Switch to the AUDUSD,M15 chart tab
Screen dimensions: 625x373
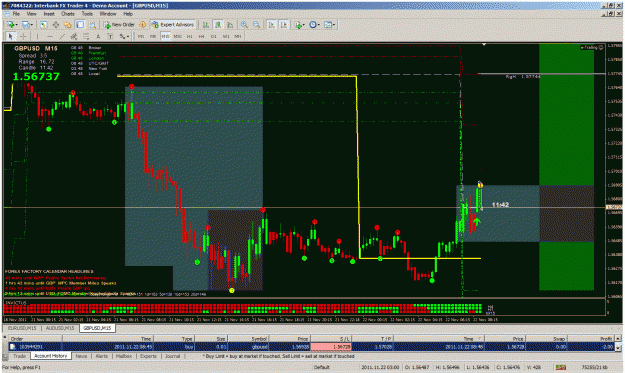(59, 328)
